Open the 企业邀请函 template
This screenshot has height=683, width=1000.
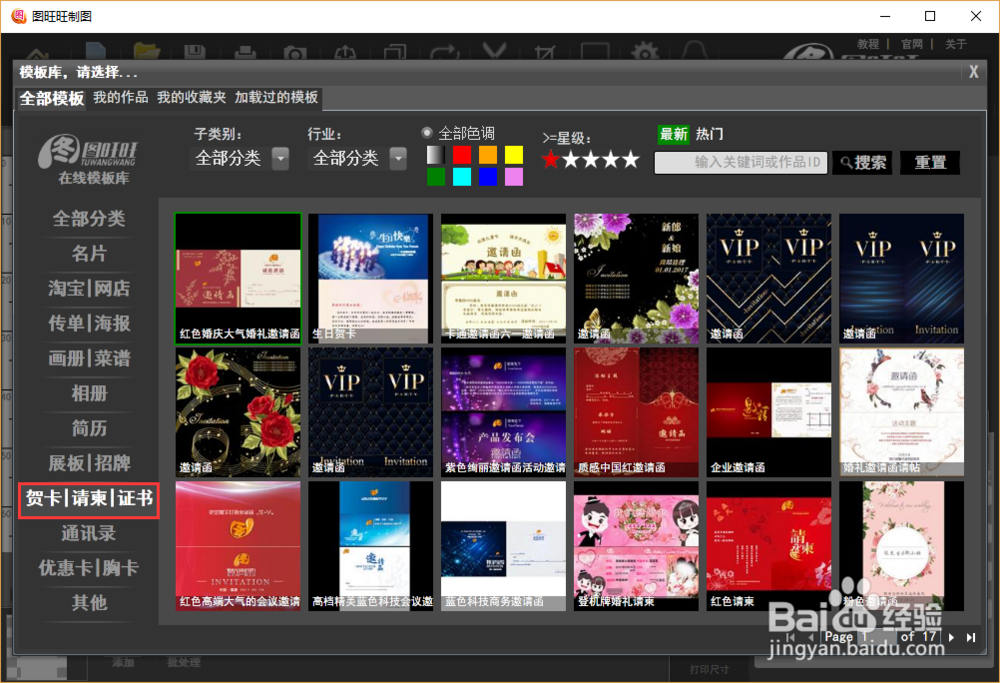(768, 412)
